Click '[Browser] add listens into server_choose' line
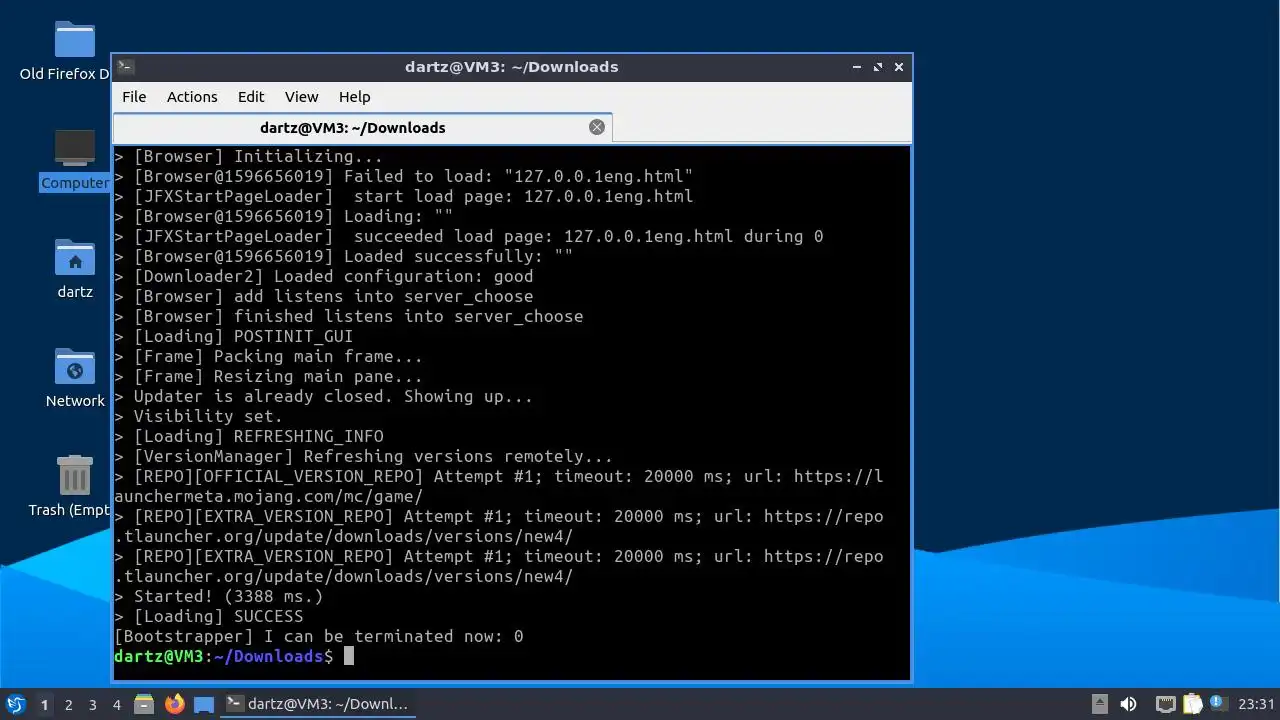 click(x=323, y=296)
